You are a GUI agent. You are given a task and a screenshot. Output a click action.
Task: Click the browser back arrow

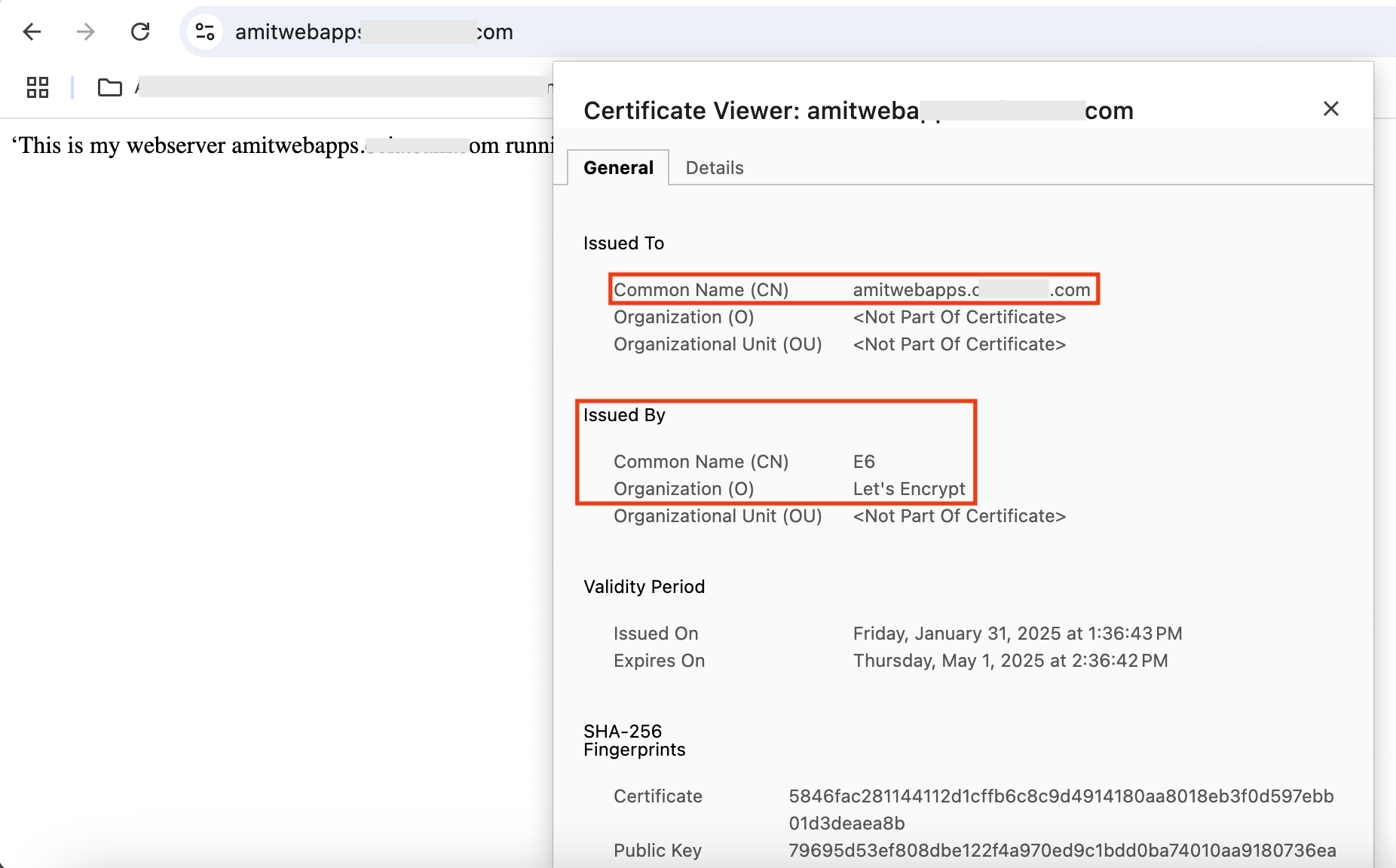(32, 32)
